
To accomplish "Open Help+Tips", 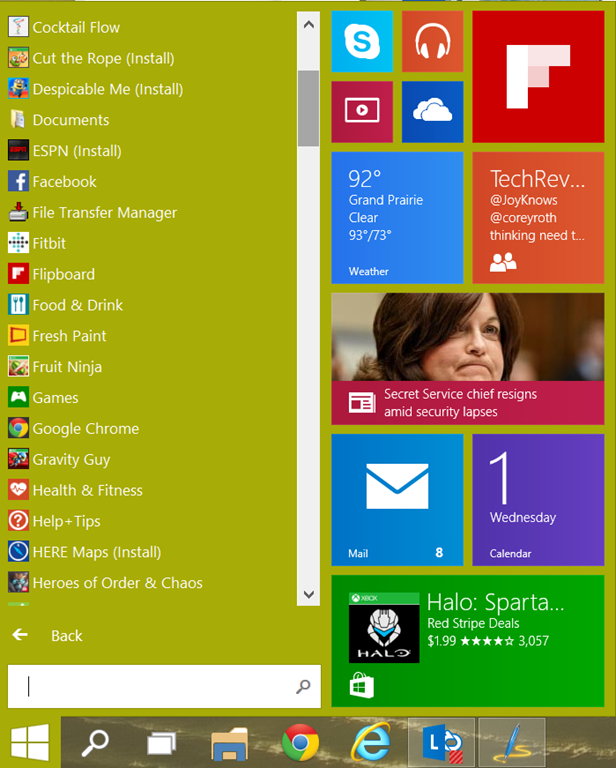I will (54, 521).
